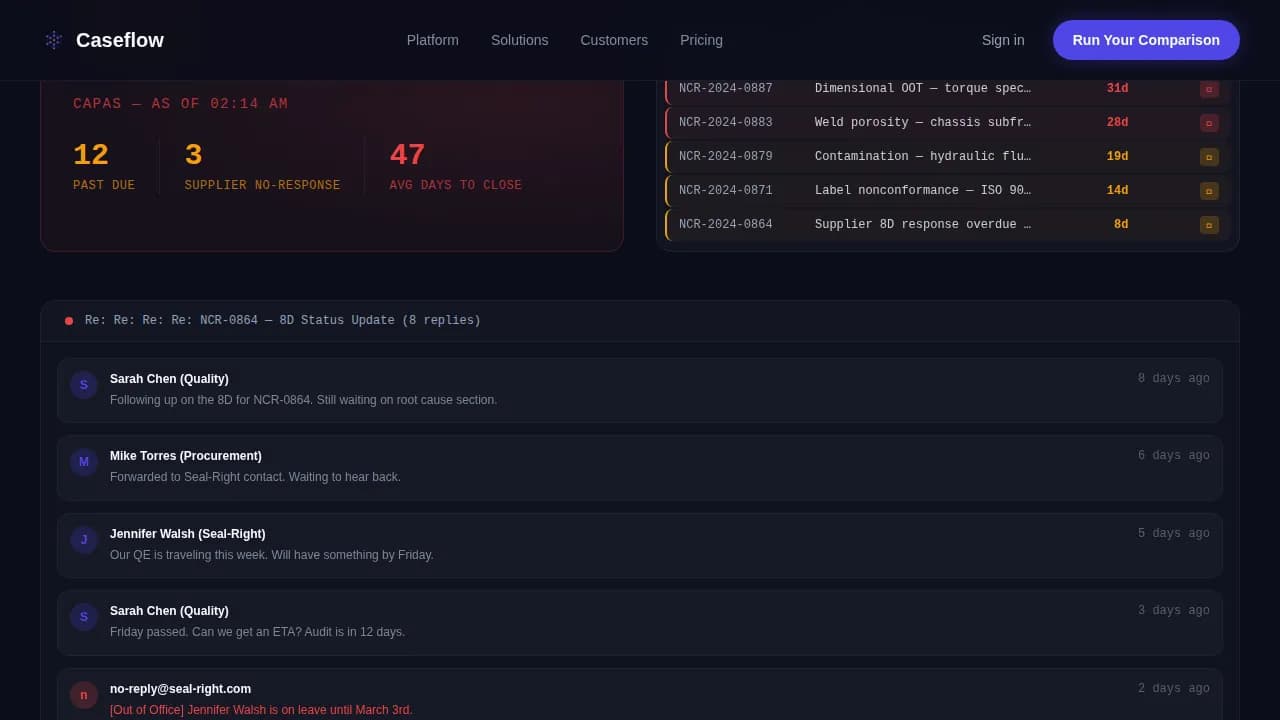1280x720 pixels.
Task: Click the Out of Office notice text
Action: click(x=261, y=710)
